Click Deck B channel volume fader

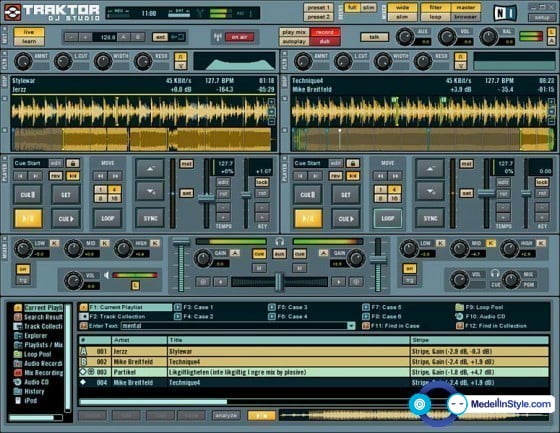378,259
